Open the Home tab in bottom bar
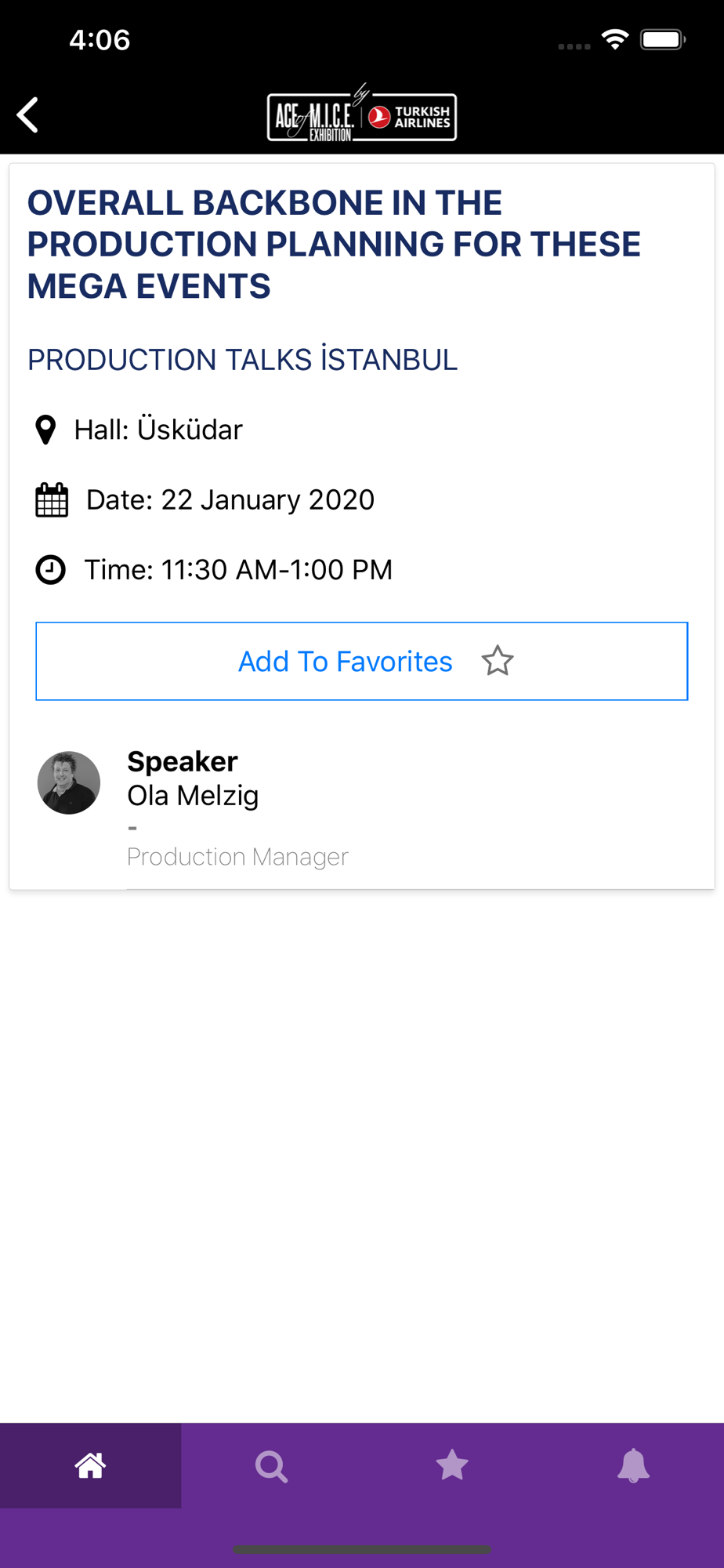Screen dimensions: 724x1568 pyautogui.click(x=91, y=1465)
